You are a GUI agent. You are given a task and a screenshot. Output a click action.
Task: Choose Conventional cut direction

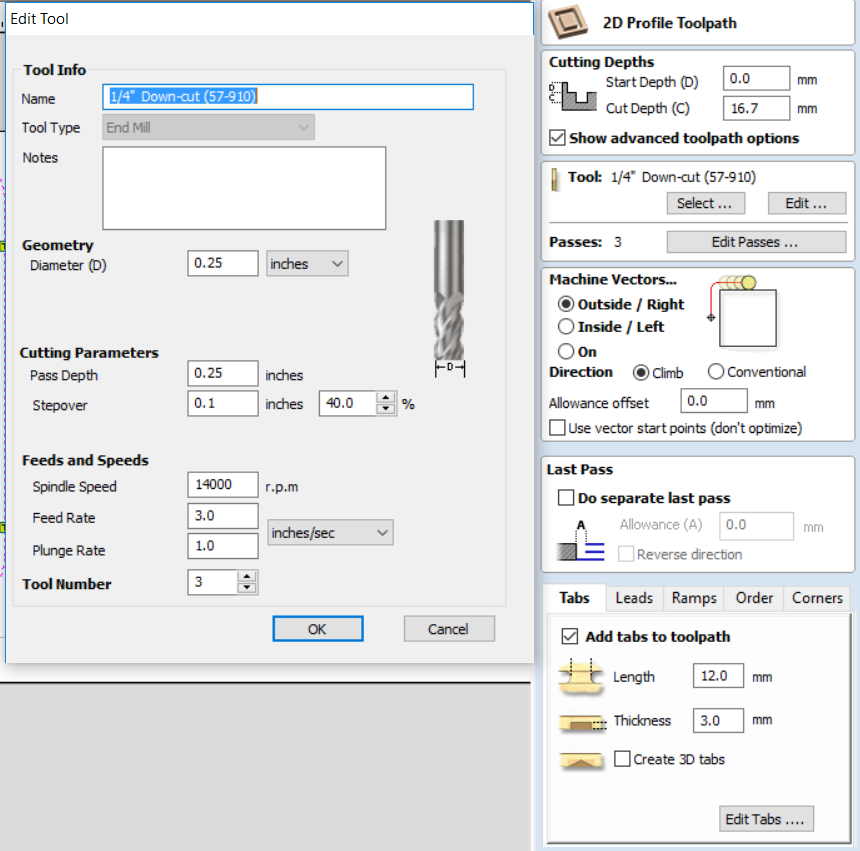click(716, 371)
